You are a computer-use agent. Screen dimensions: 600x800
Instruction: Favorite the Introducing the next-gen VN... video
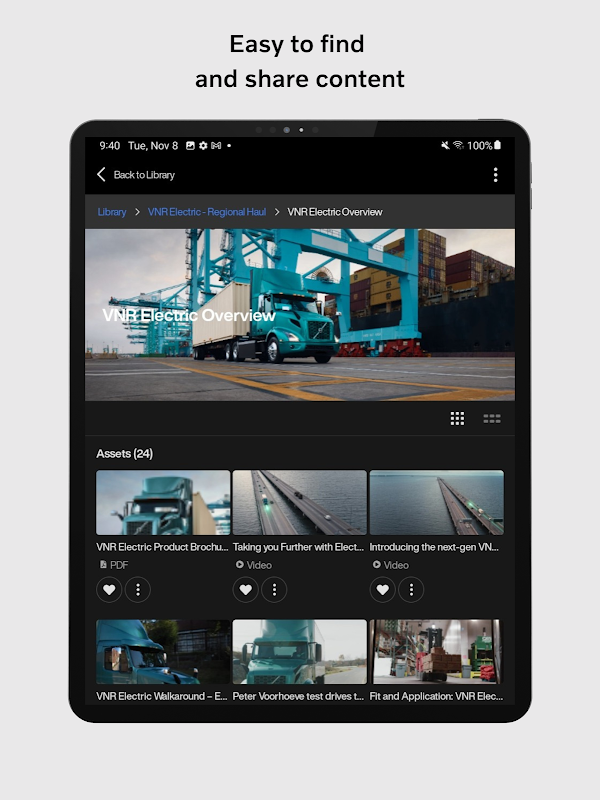tap(382, 590)
